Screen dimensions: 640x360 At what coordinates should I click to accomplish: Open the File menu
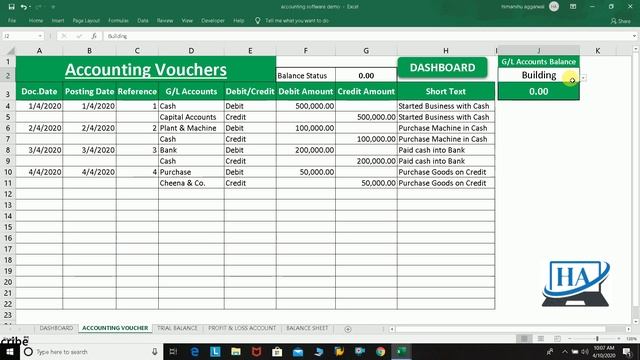pos(12,20)
